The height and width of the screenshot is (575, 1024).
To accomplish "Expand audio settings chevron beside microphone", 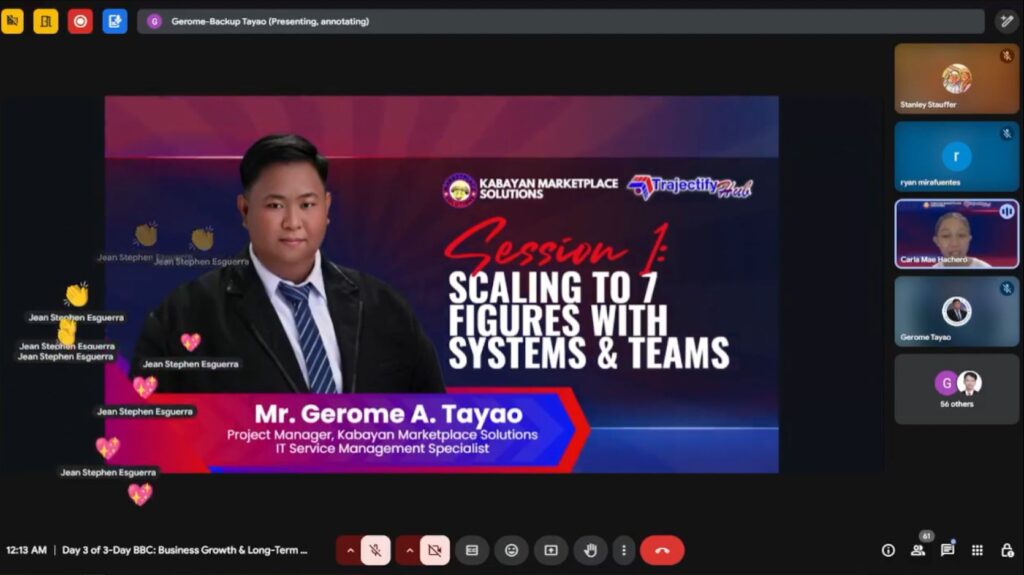I will click(350, 550).
